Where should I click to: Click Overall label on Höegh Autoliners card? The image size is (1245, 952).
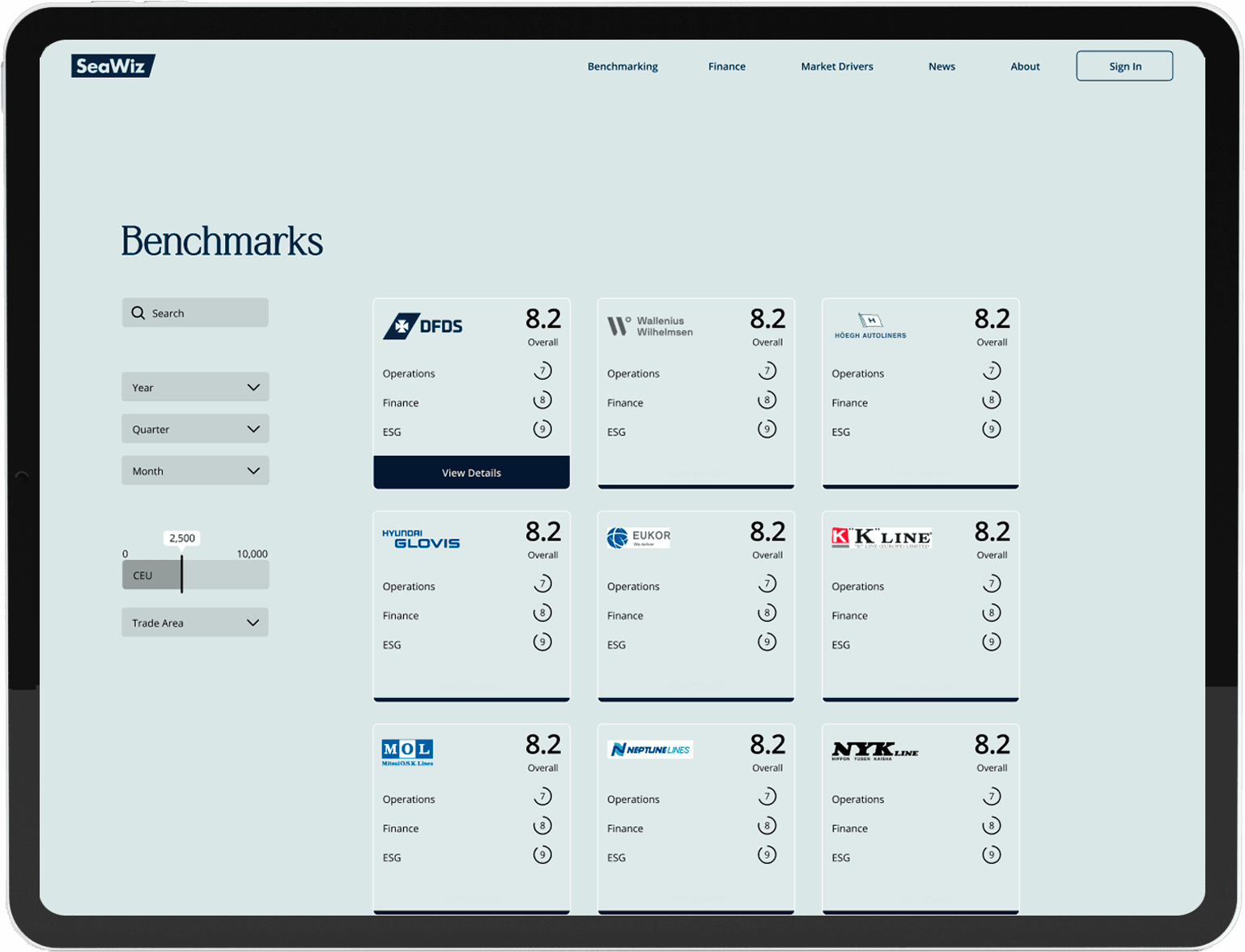pos(992,342)
